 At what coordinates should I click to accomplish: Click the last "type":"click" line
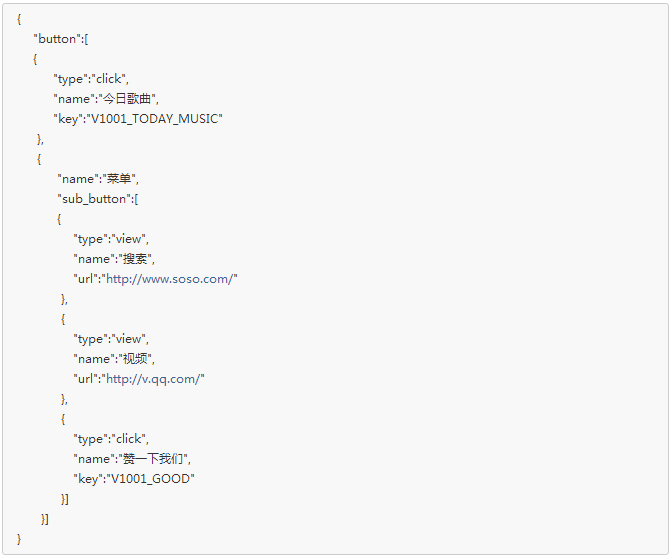tap(111, 439)
